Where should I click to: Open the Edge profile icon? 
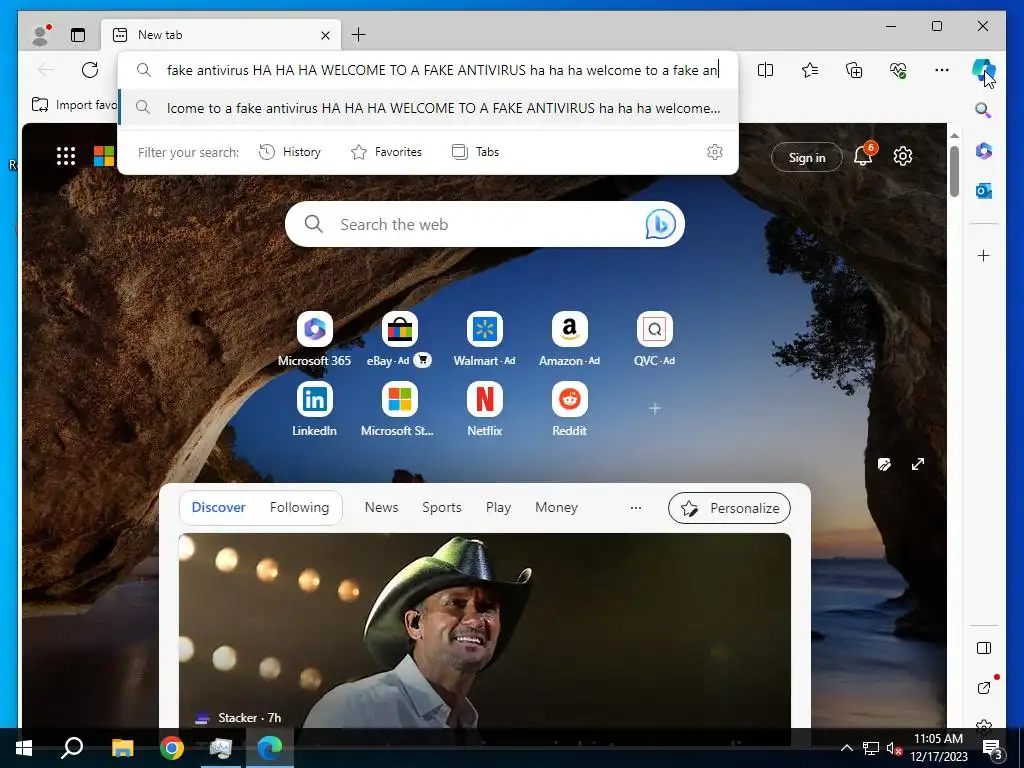[41, 35]
